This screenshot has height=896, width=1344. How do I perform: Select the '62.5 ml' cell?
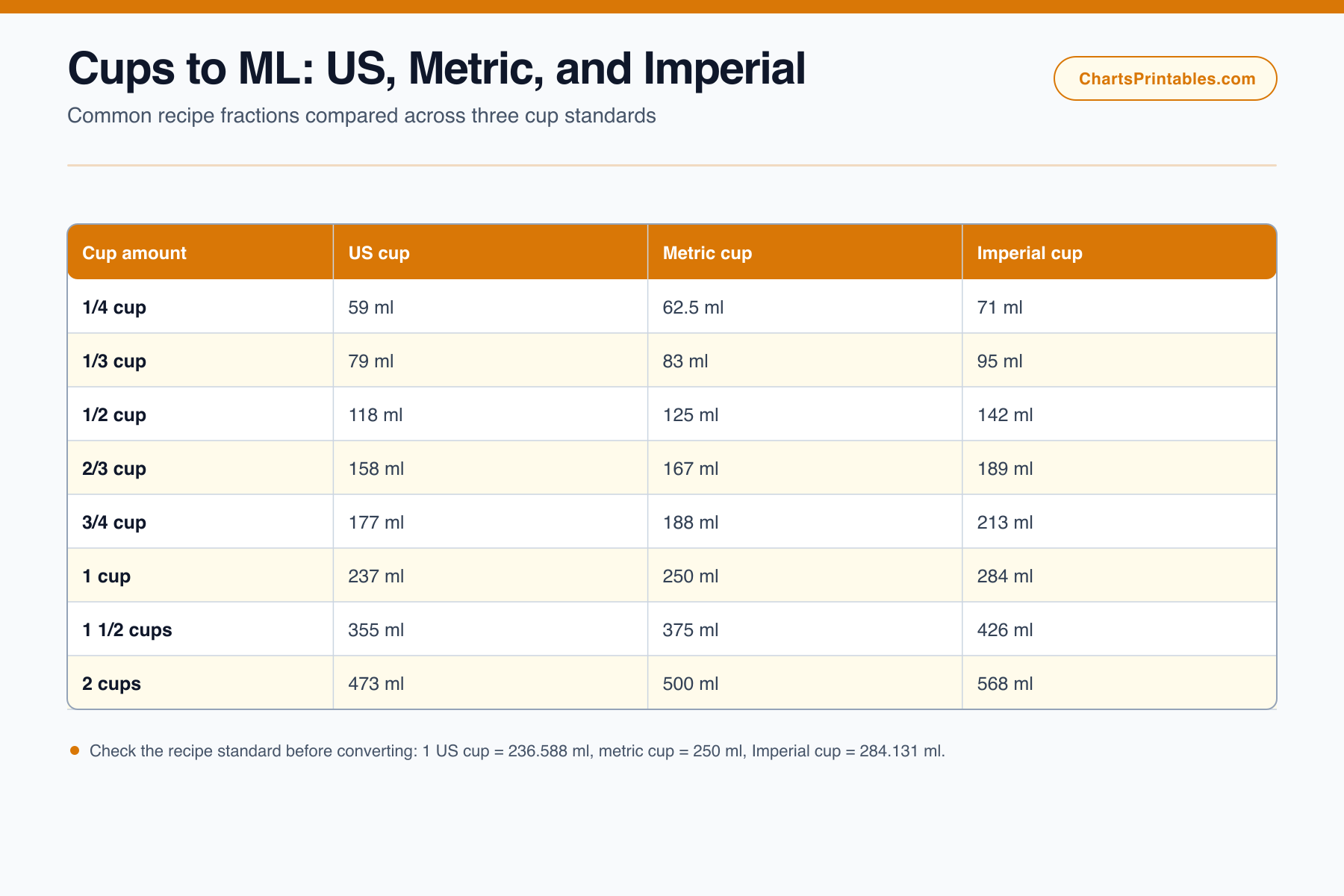click(805, 306)
